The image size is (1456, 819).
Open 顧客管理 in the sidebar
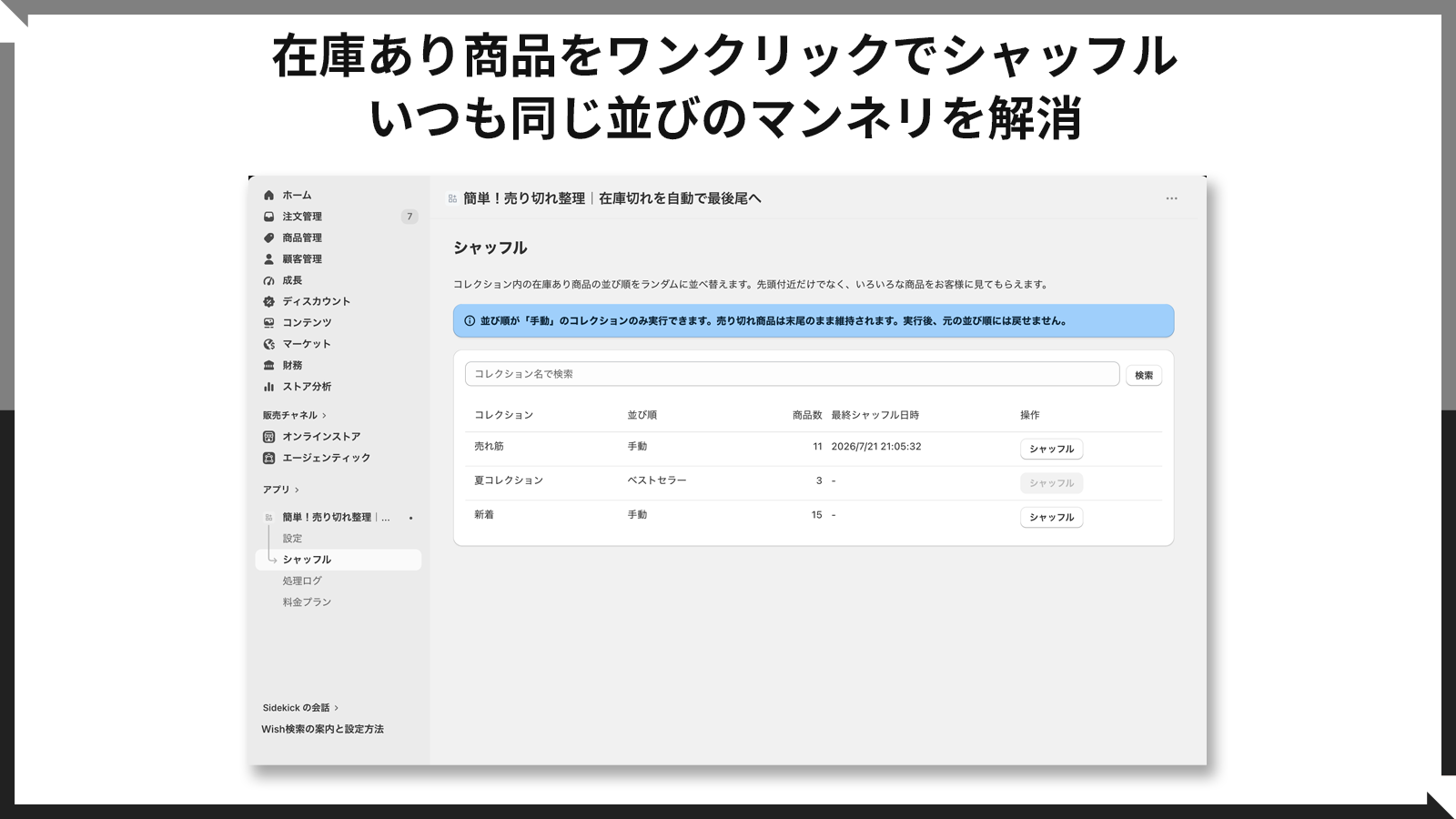pyautogui.click(x=302, y=258)
